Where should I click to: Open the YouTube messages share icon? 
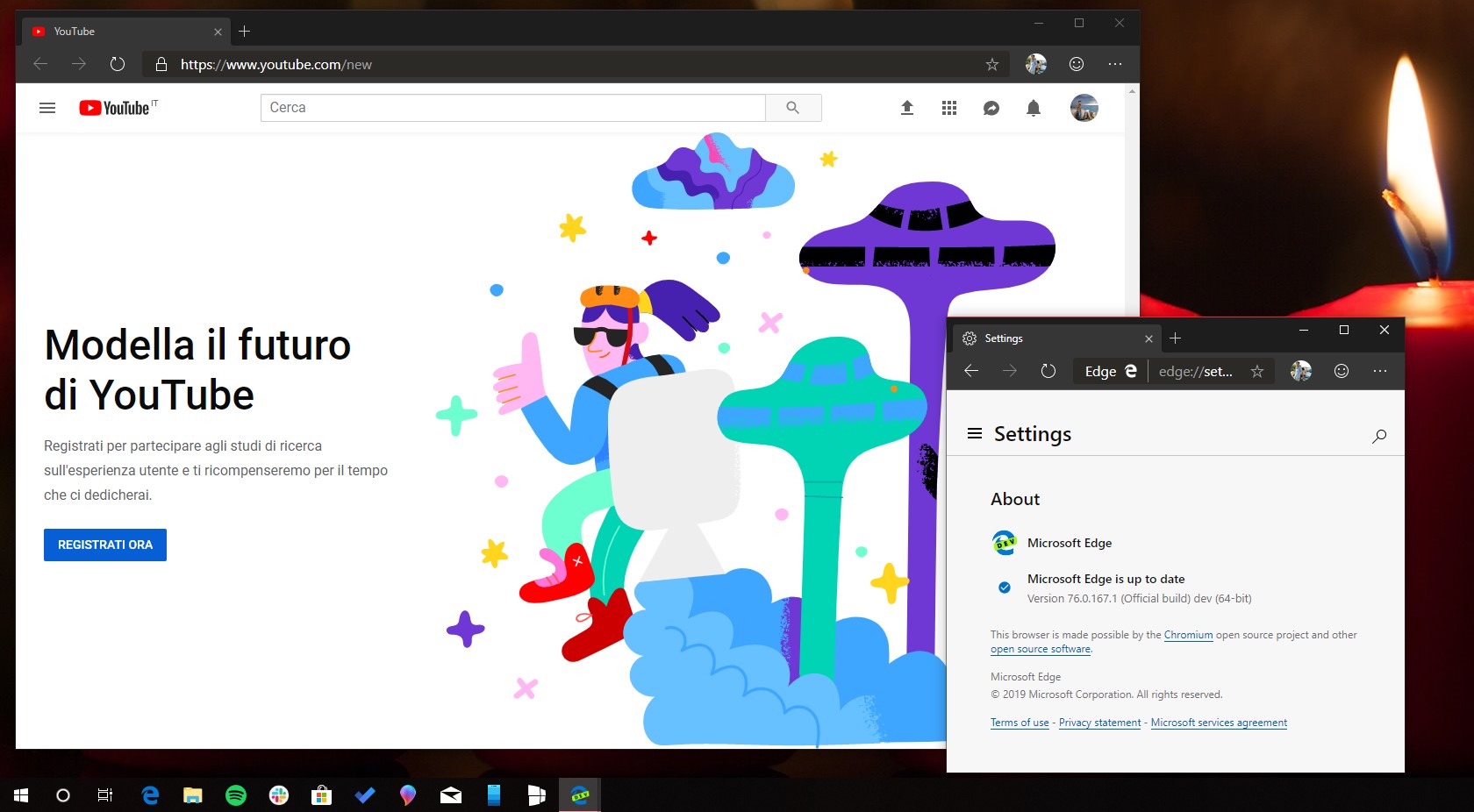[x=991, y=108]
